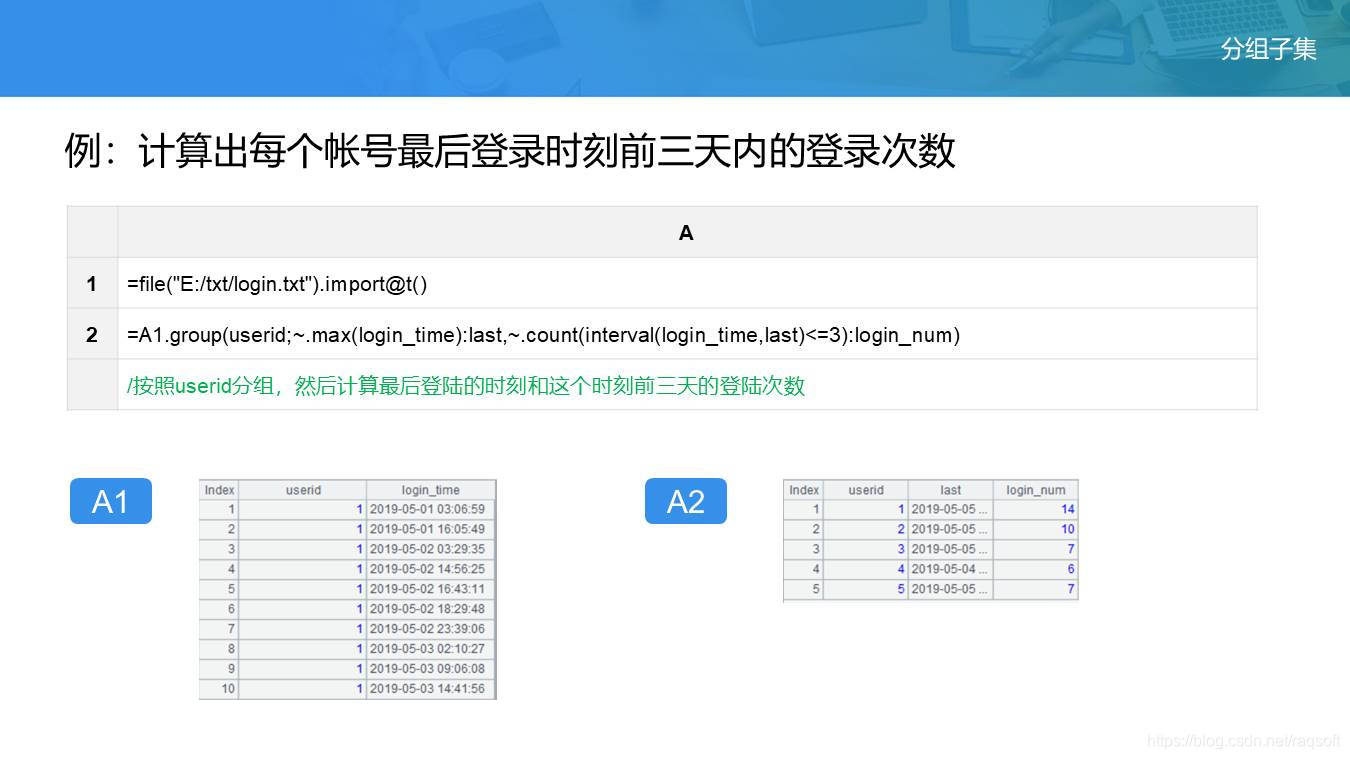Select the 2019-05-04 last cell
Image resolution: width=1350 pixels, height=759 pixels.
(x=951, y=569)
